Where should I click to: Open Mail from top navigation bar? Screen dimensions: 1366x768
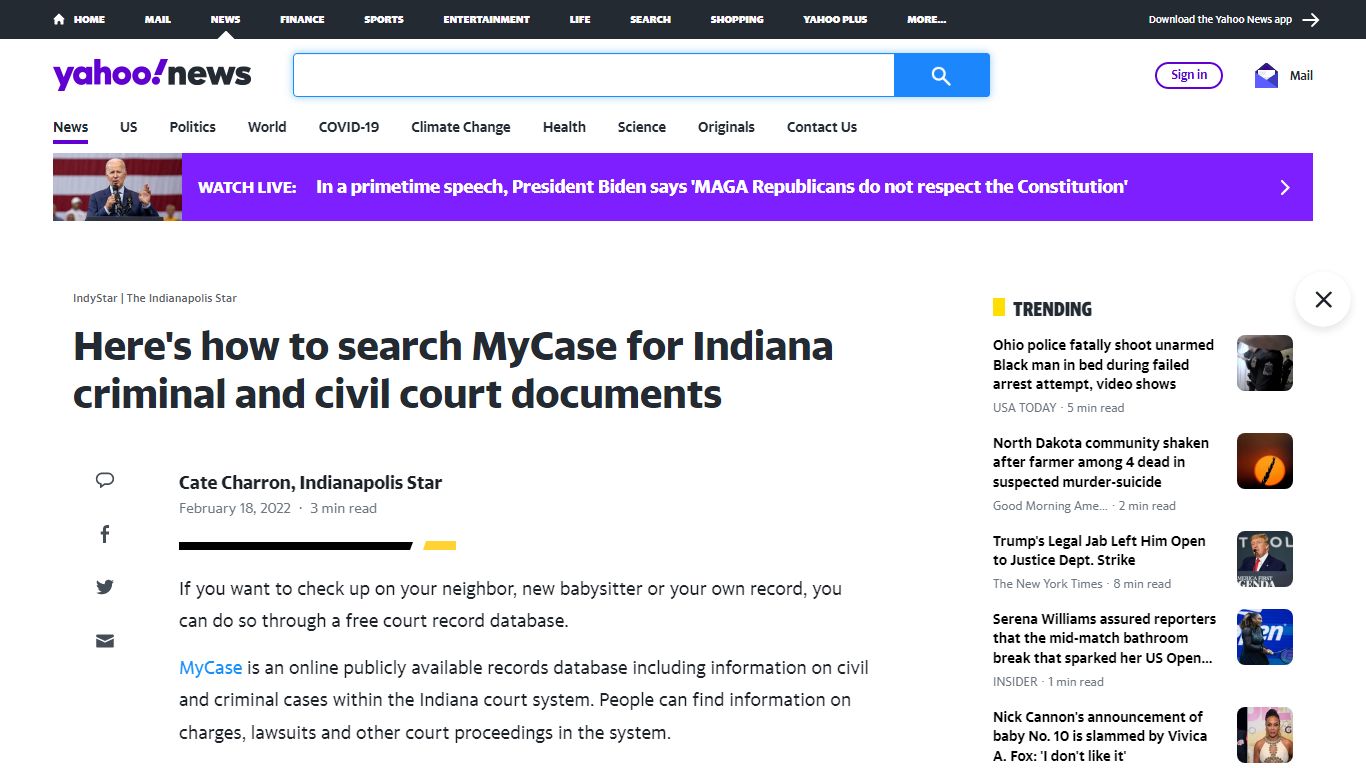157,19
